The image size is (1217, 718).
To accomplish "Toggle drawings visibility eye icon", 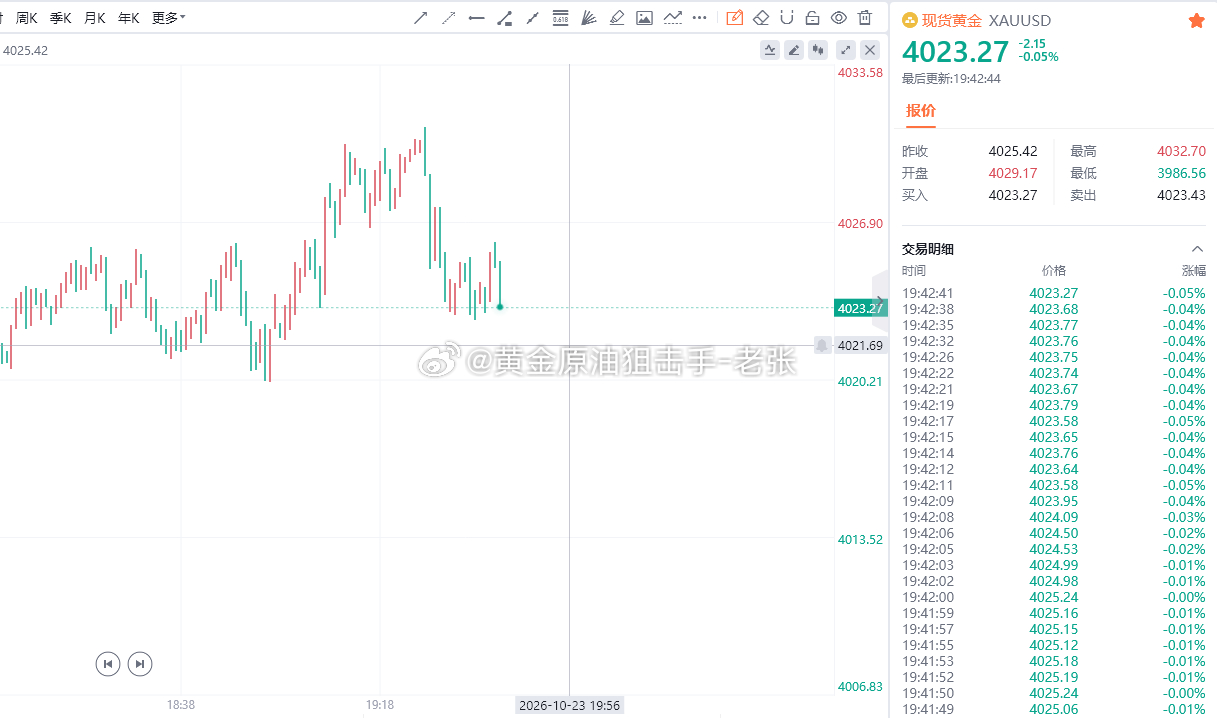I will (839, 17).
